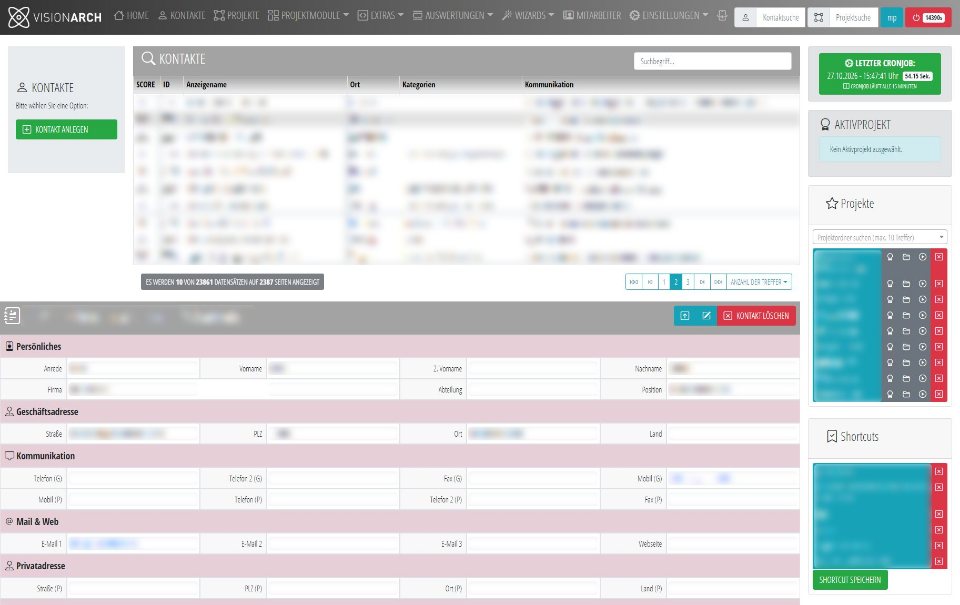Click the Abteilung input field

click(x=533, y=389)
